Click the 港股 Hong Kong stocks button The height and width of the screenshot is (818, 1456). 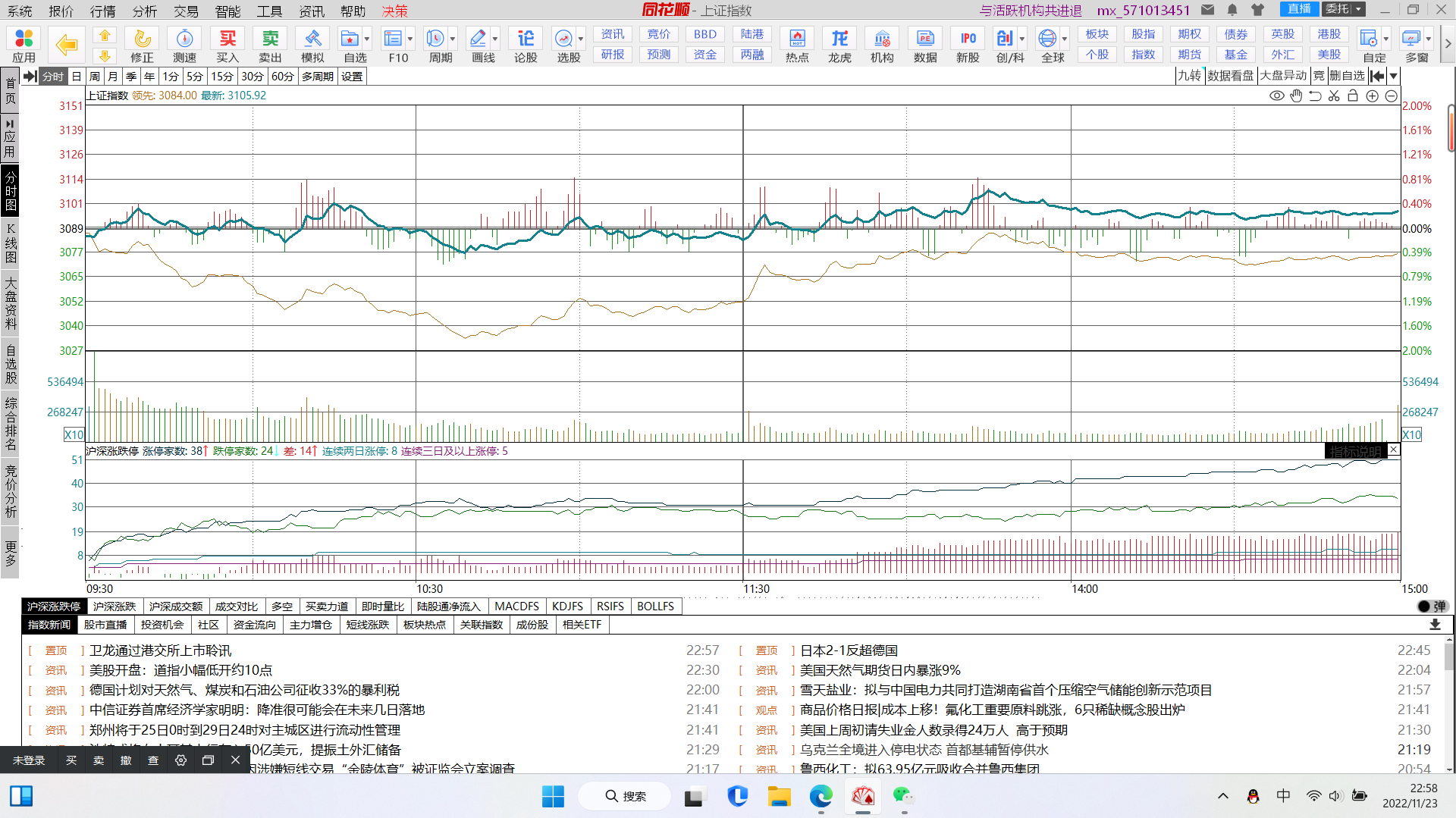click(x=1329, y=34)
